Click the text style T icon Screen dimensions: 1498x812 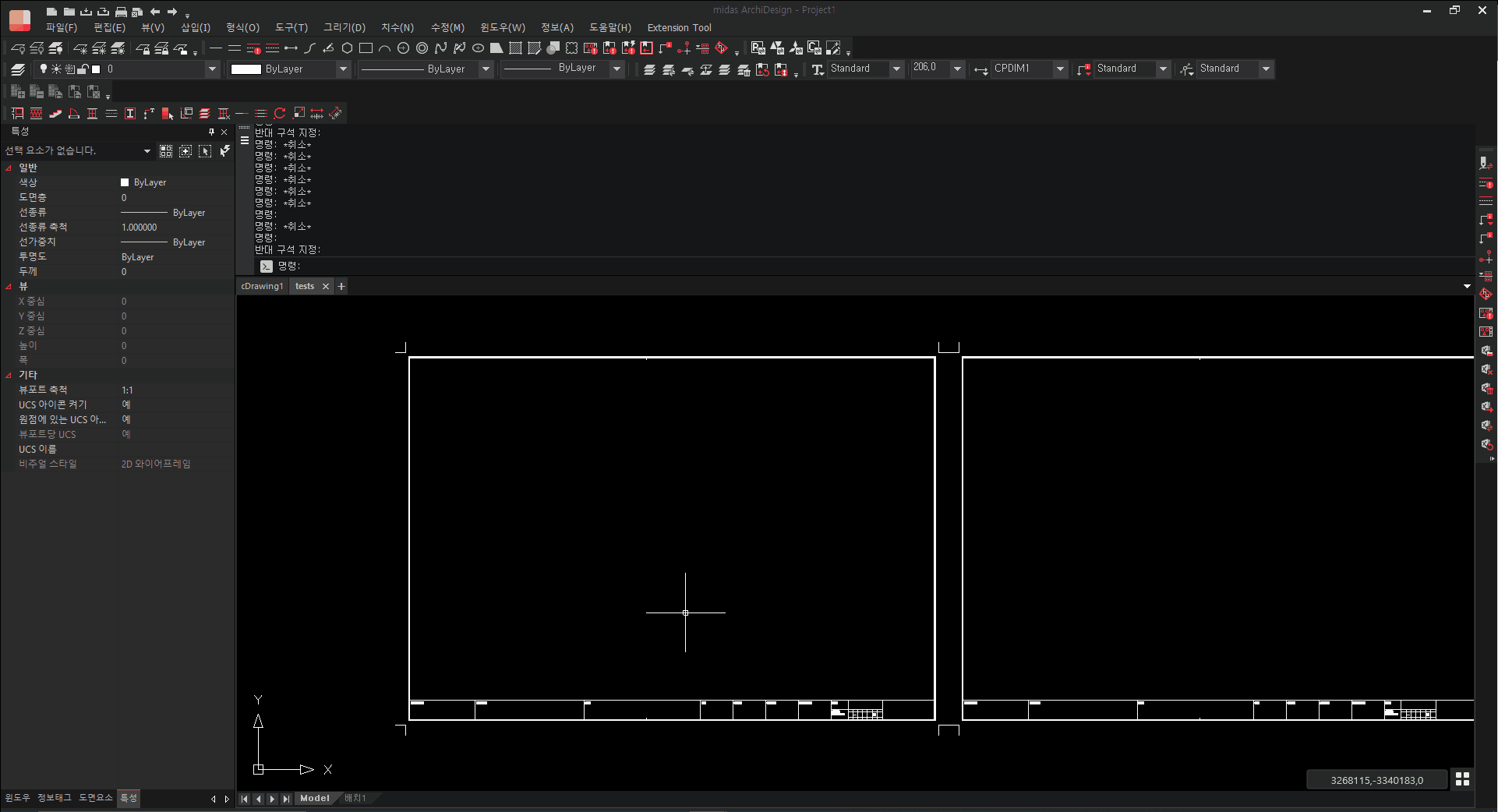click(x=818, y=69)
